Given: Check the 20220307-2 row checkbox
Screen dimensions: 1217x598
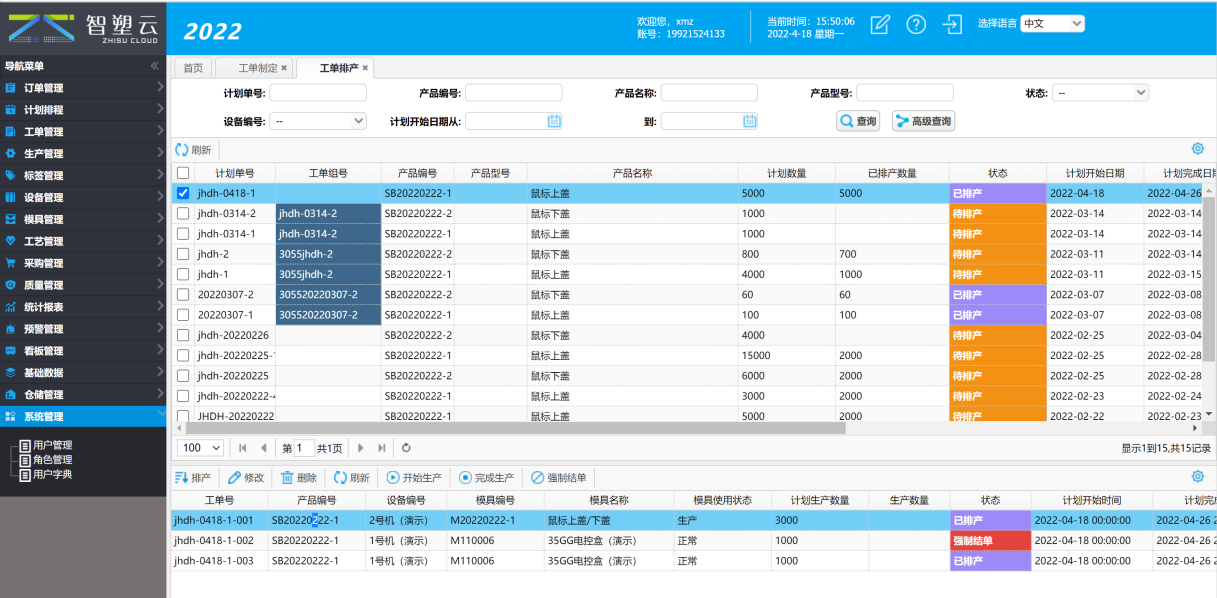Looking at the screenshot, I should (183, 294).
